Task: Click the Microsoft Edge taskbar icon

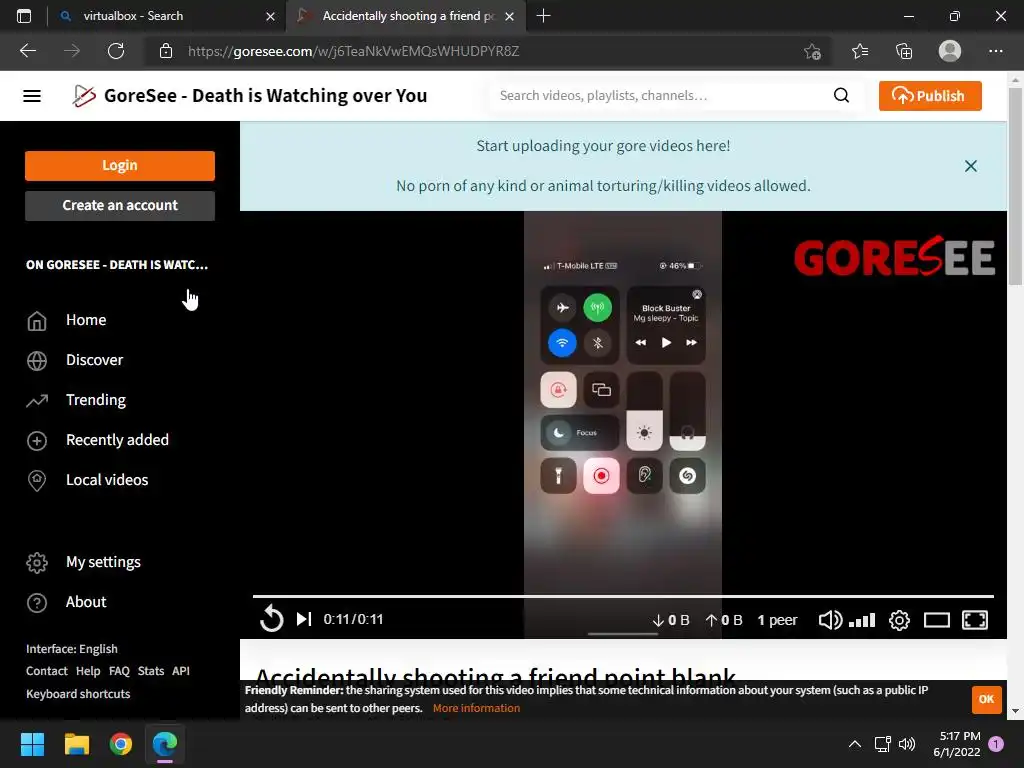Action: [x=165, y=744]
